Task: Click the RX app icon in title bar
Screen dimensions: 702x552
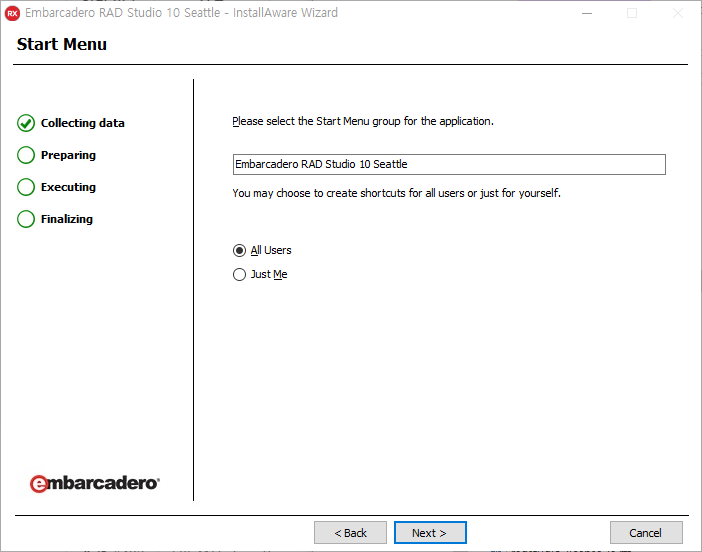Action: pos(13,13)
